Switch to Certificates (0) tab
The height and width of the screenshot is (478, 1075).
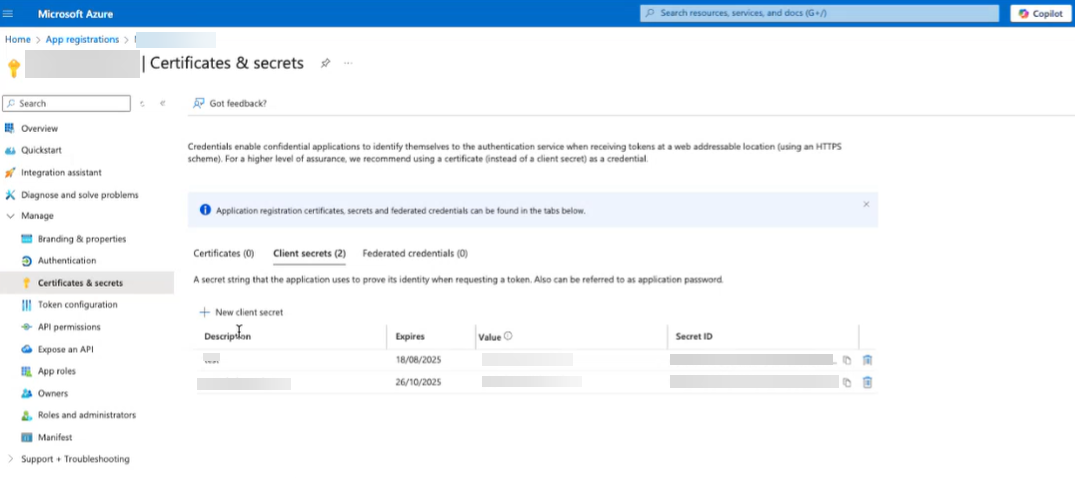click(224, 253)
